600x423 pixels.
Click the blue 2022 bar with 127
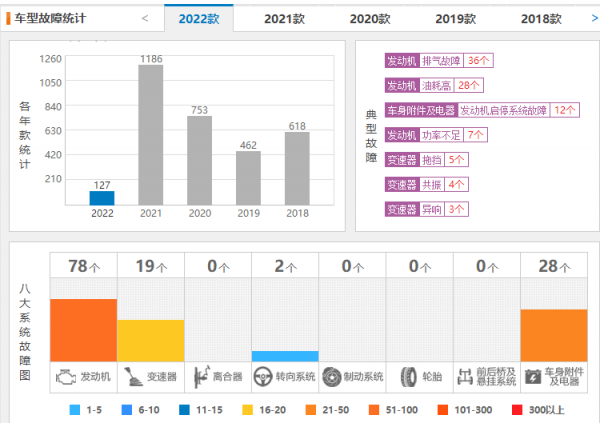pos(102,198)
